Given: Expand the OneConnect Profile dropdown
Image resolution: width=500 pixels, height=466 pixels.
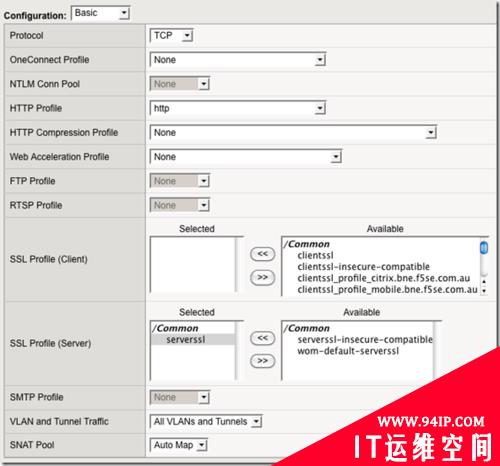Looking at the screenshot, I should (x=238, y=60).
